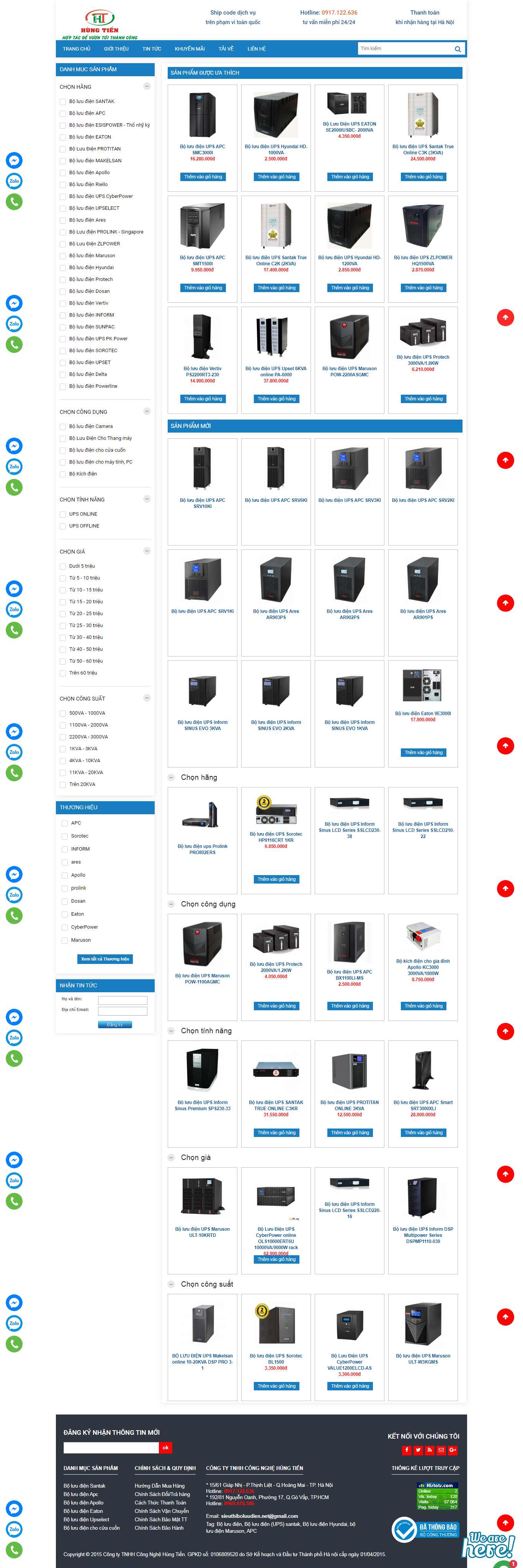Viewport: 523px width, 1568px height.
Task: Add UPS APC SMC3000I to cart
Action: point(203,177)
